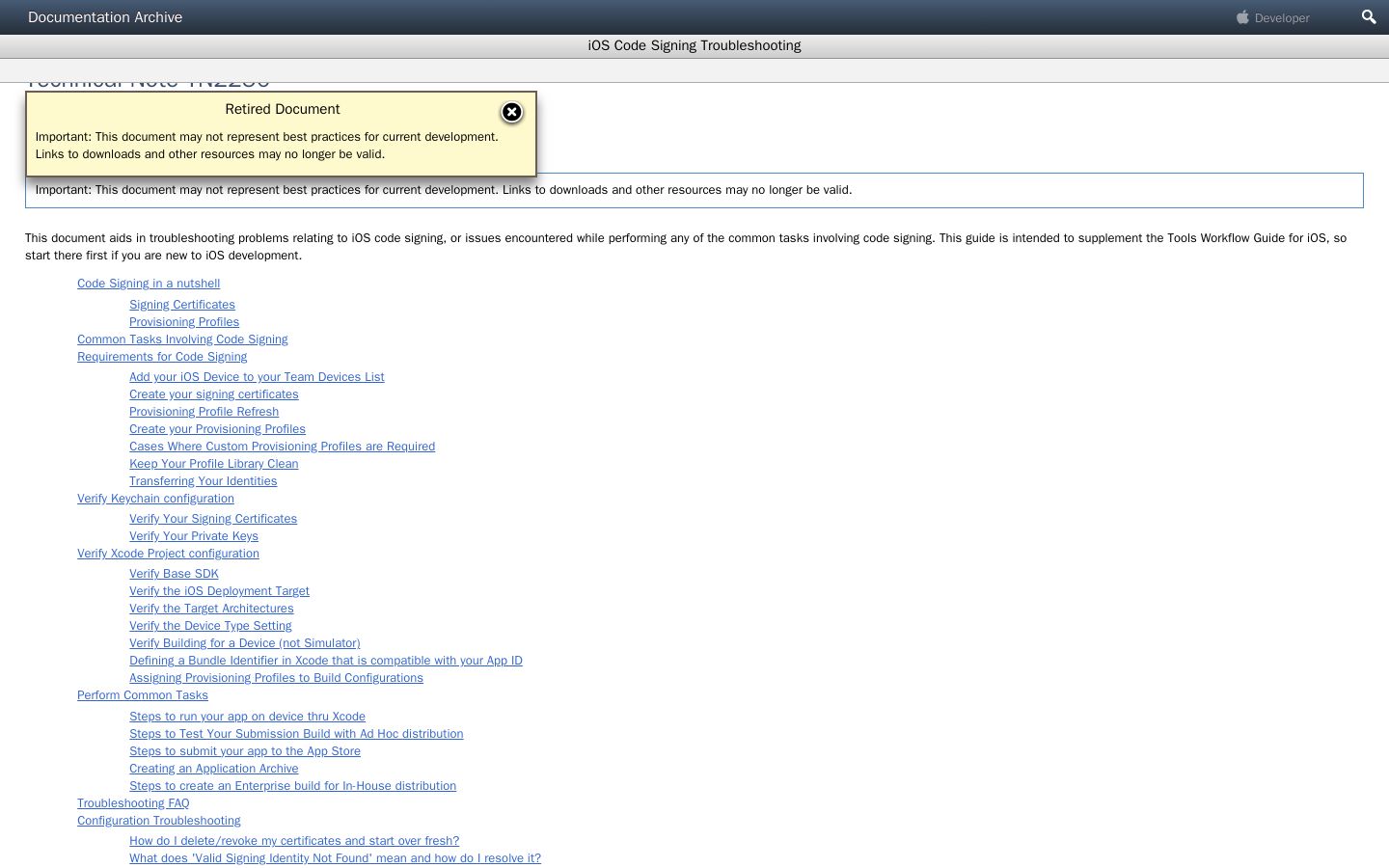
Task: Open Steps to Test Your Submission Build with Ad Hoc
Action: pos(296,734)
